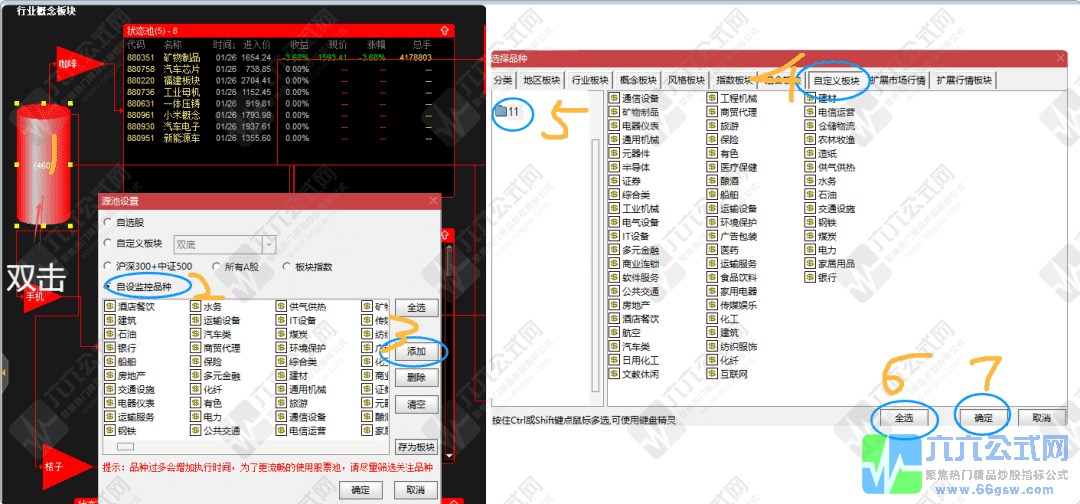Choose the 沪深300+中证500 radio option
The width and height of the screenshot is (1080, 504).
click(107, 266)
